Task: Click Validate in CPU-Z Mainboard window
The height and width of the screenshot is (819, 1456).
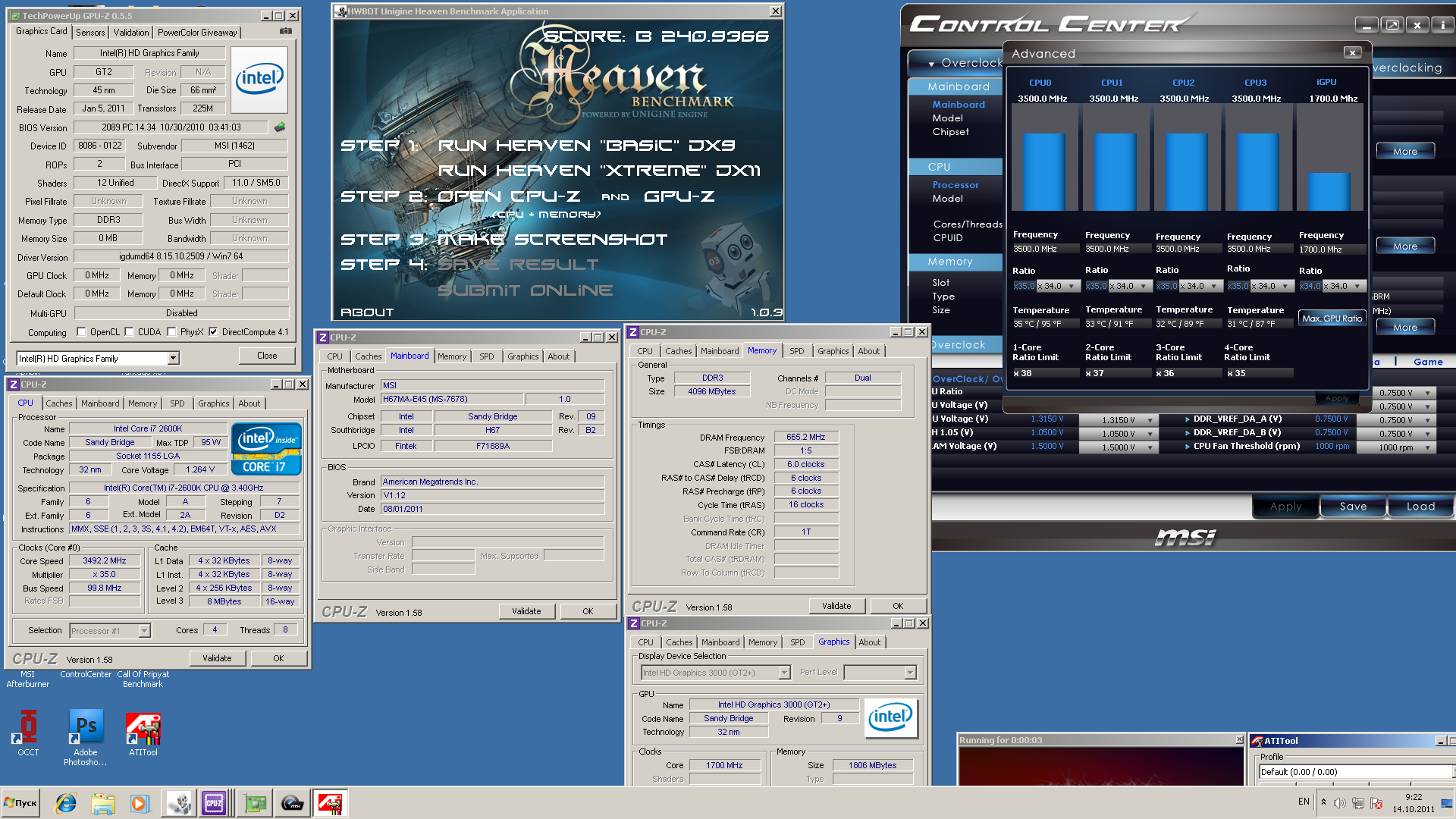Action: (x=526, y=611)
